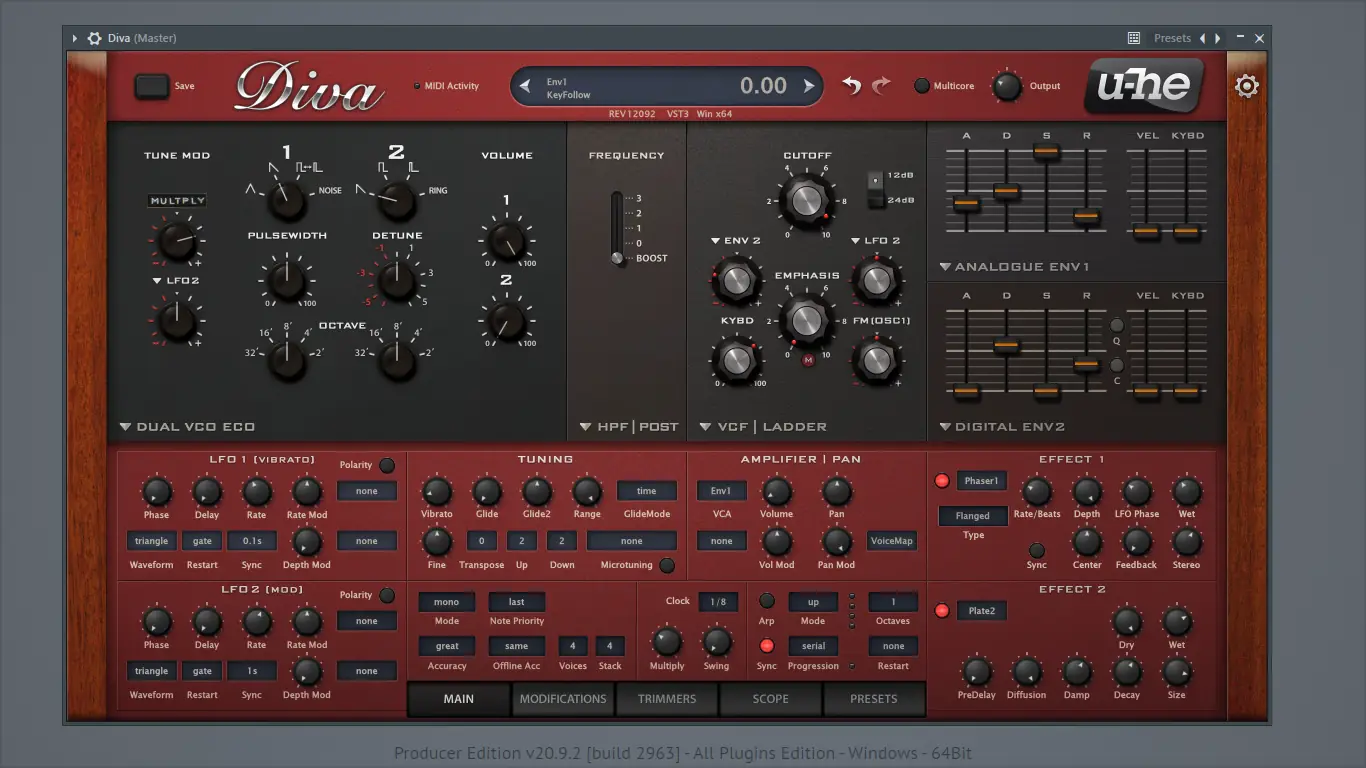Click the Transpose value field
The height and width of the screenshot is (768, 1366).
pyautogui.click(x=482, y=541)
